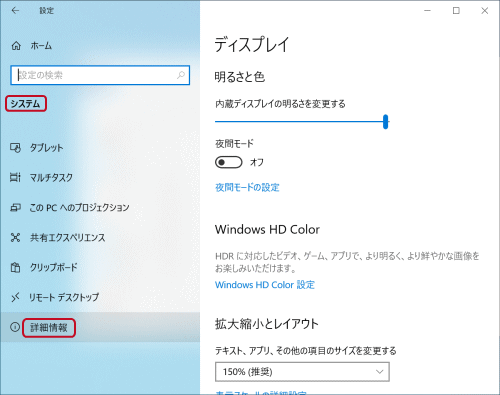The height and width of the screenshot is (395, 500).
Task: Select マルチタスク menu item
Action: click(x=51, y=177)
